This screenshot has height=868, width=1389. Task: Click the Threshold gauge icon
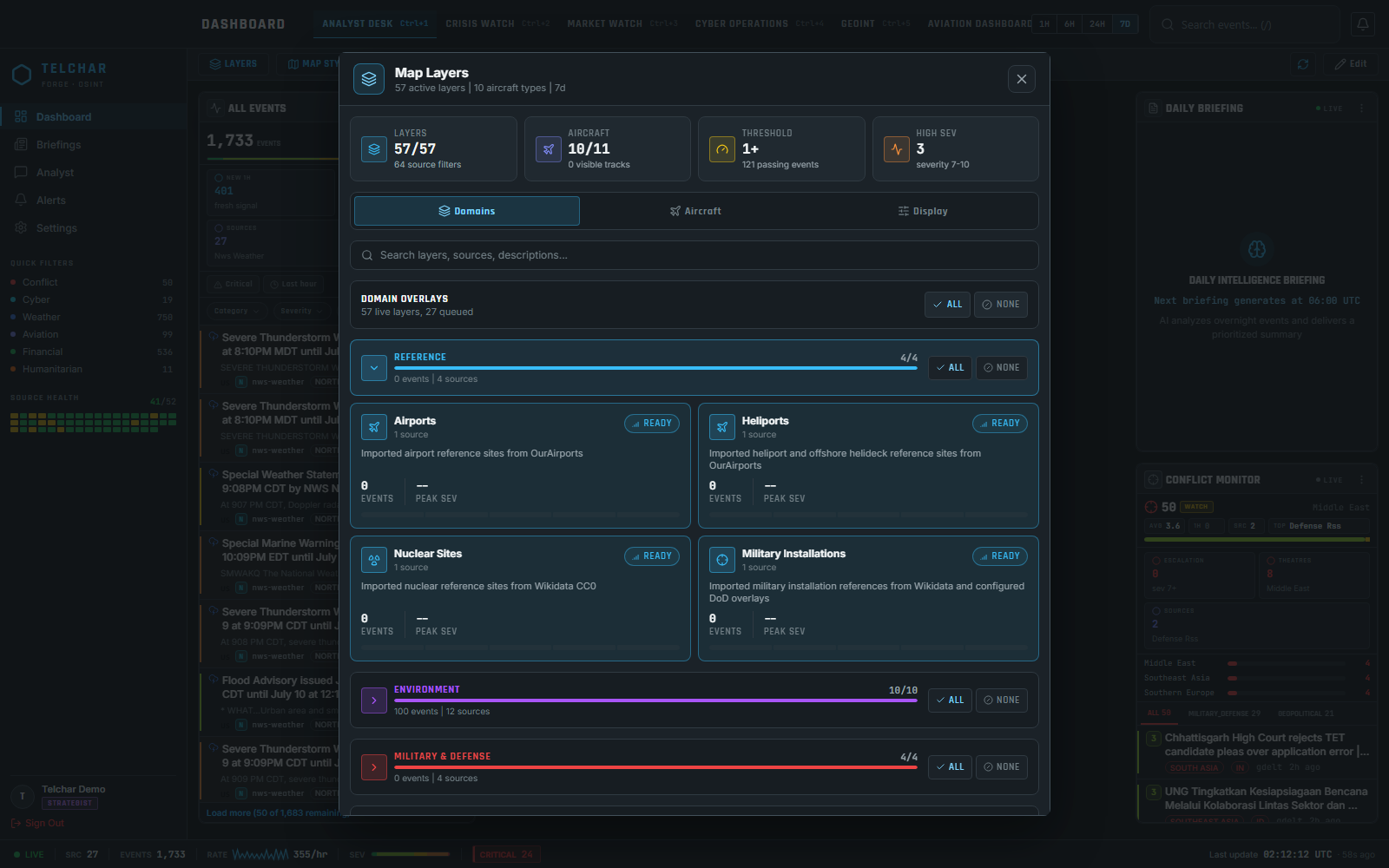[722, 149]
